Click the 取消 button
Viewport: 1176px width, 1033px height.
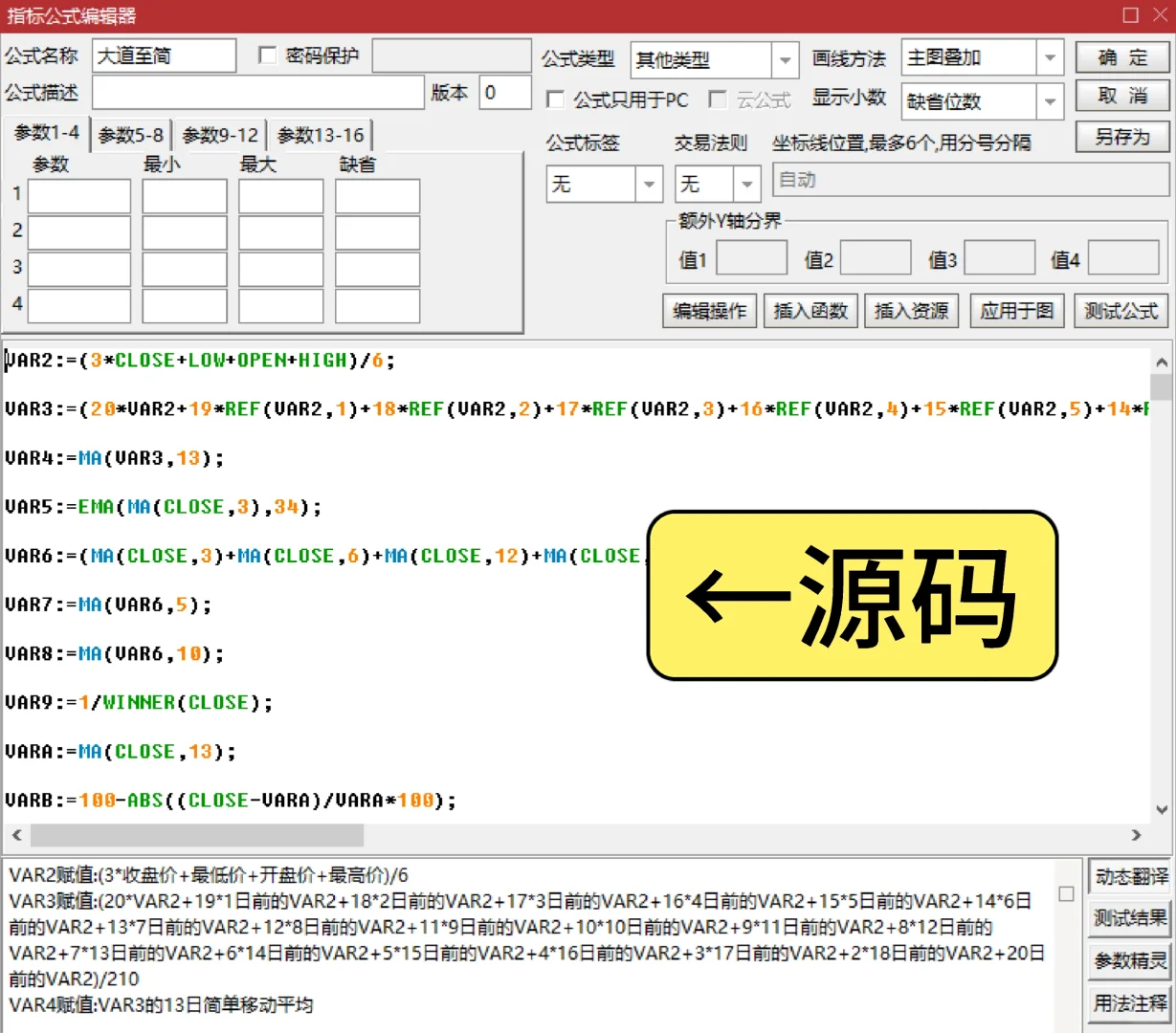pos(1122,96)
